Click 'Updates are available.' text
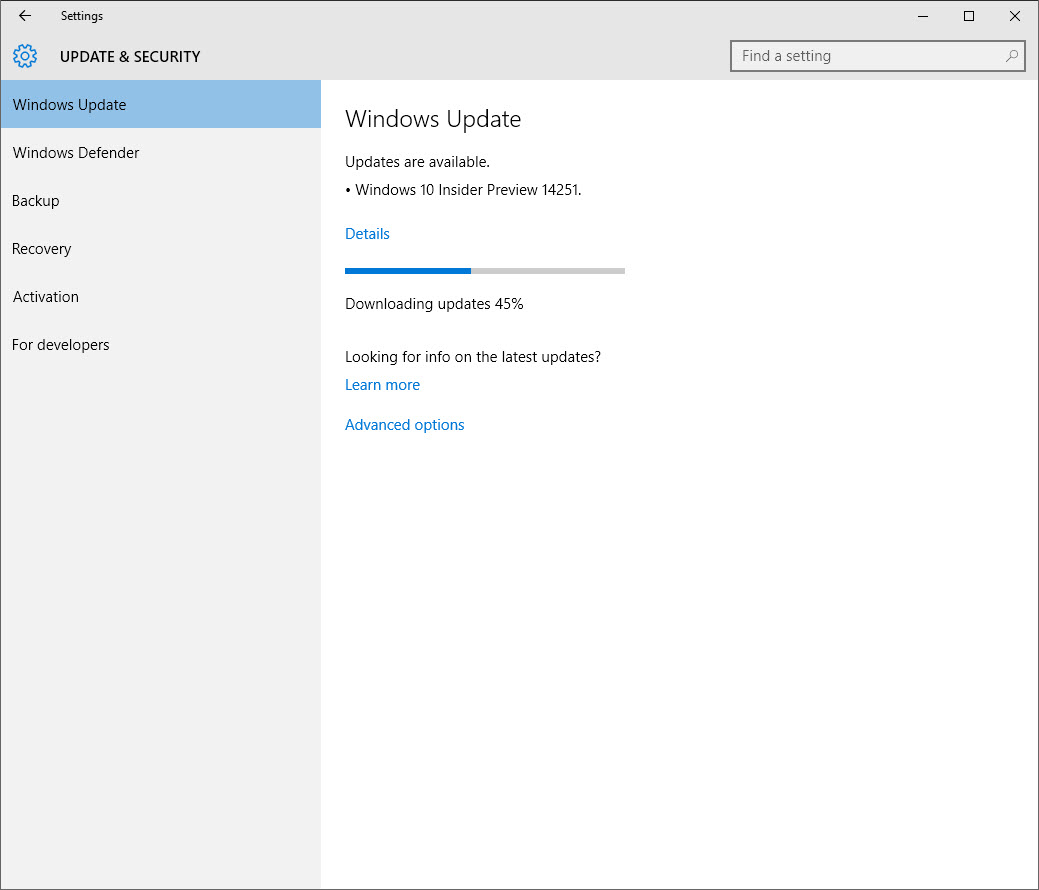1039x890 pixels. [x=417, y=162]
